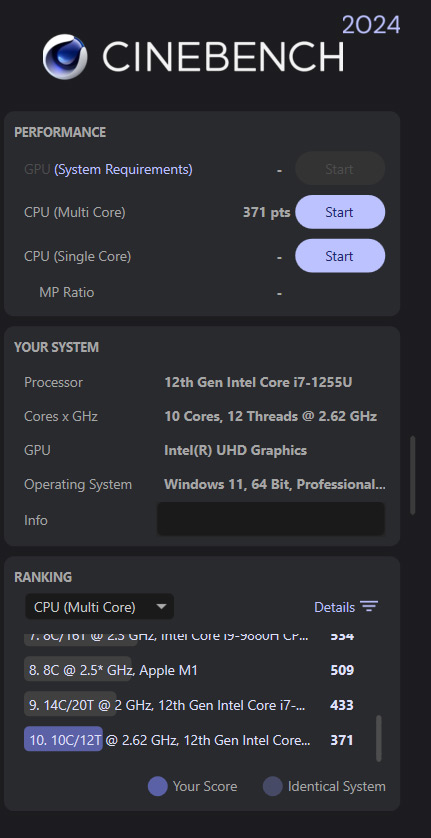Click the ranking list scrollbar
Screen dimensions: 431x838
pyautogui.click(x=379, y=738)
